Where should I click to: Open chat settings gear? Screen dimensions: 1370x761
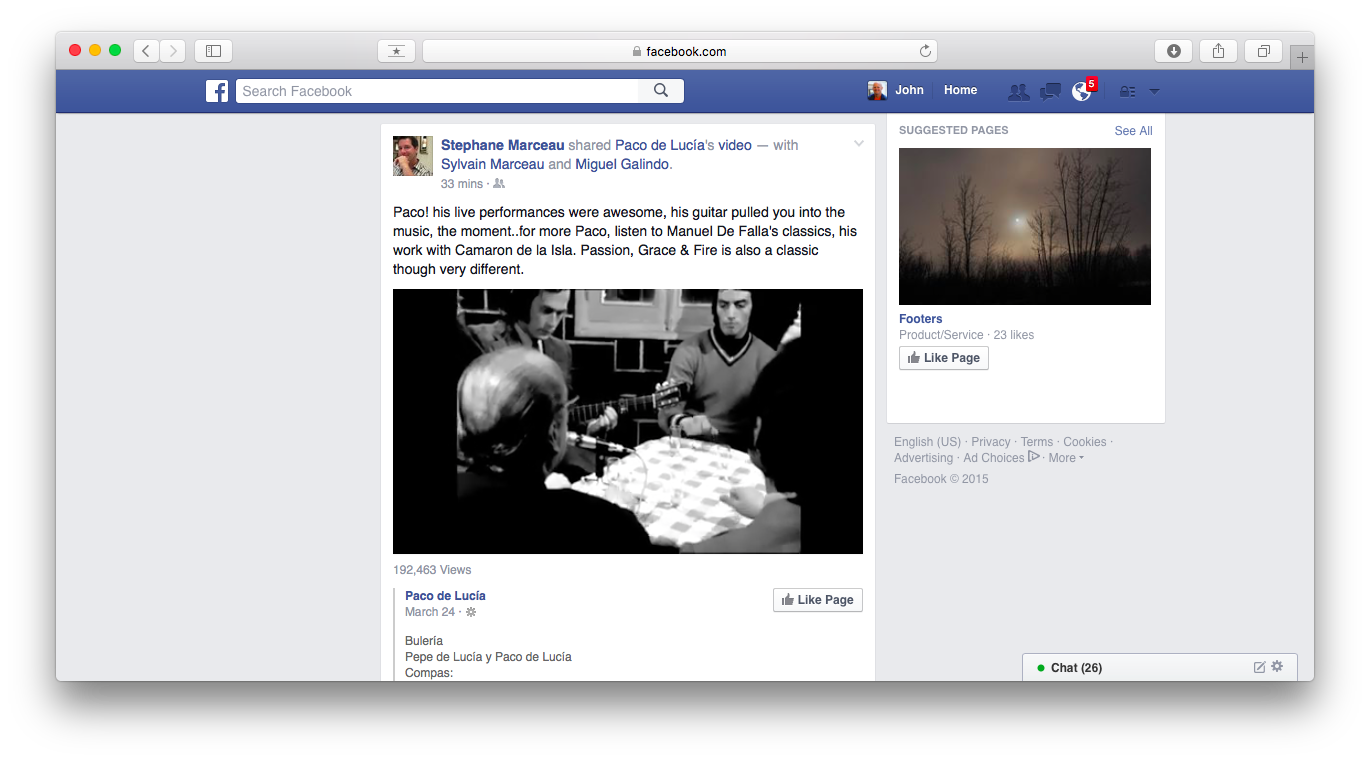coord(1277,666)
